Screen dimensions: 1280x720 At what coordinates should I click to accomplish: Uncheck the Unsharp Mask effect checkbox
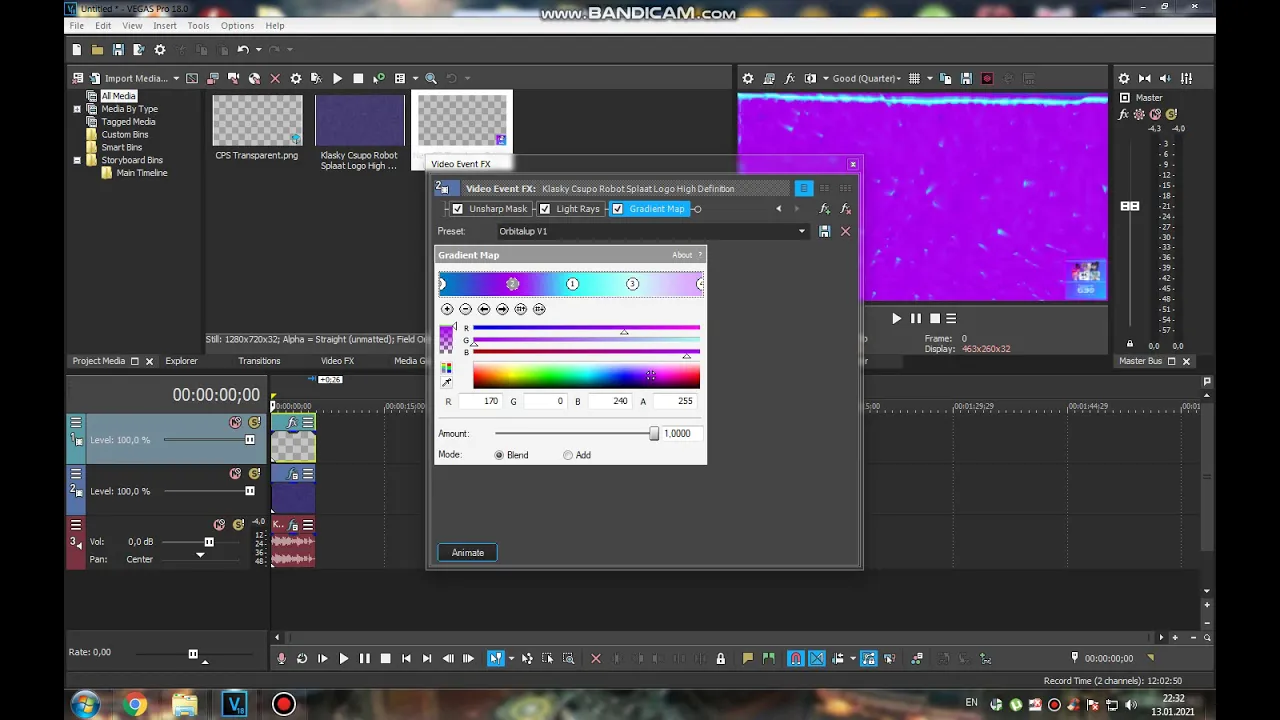click(458, 209)
